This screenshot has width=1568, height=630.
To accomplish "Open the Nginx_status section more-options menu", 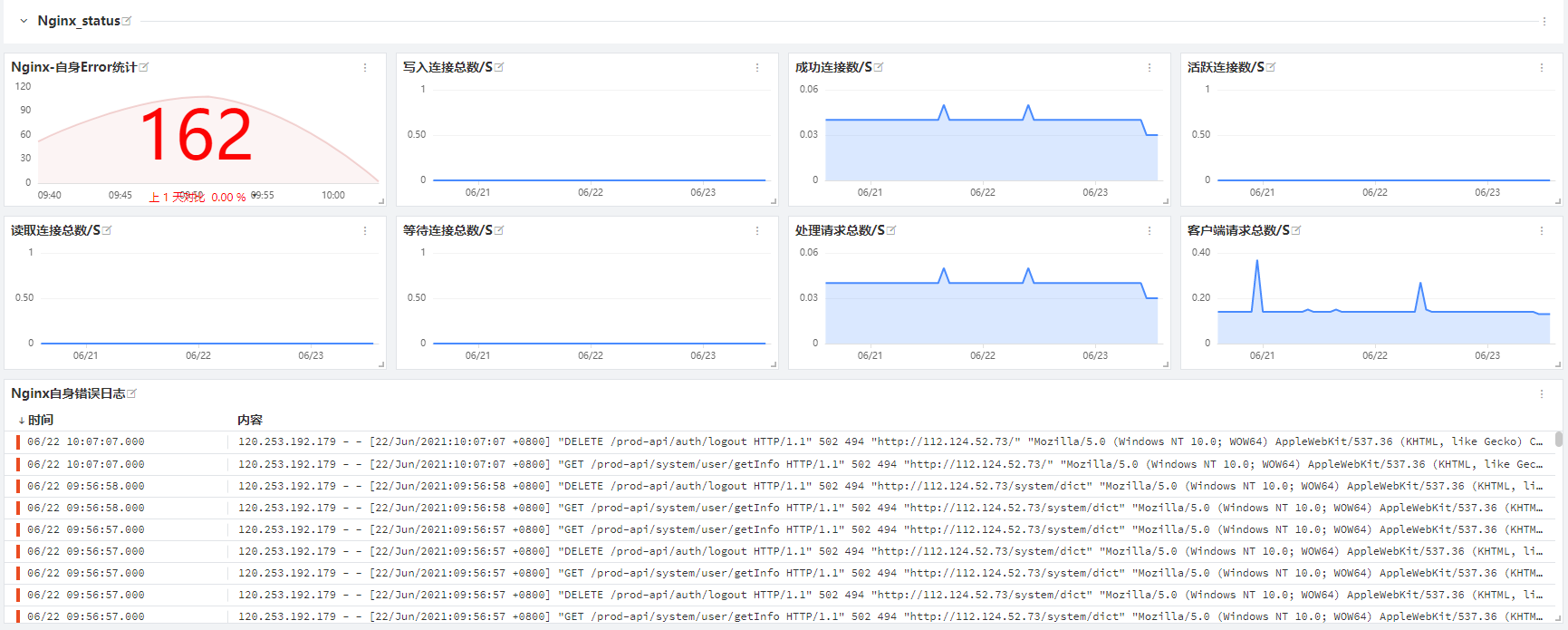I will click(1544, 21).
